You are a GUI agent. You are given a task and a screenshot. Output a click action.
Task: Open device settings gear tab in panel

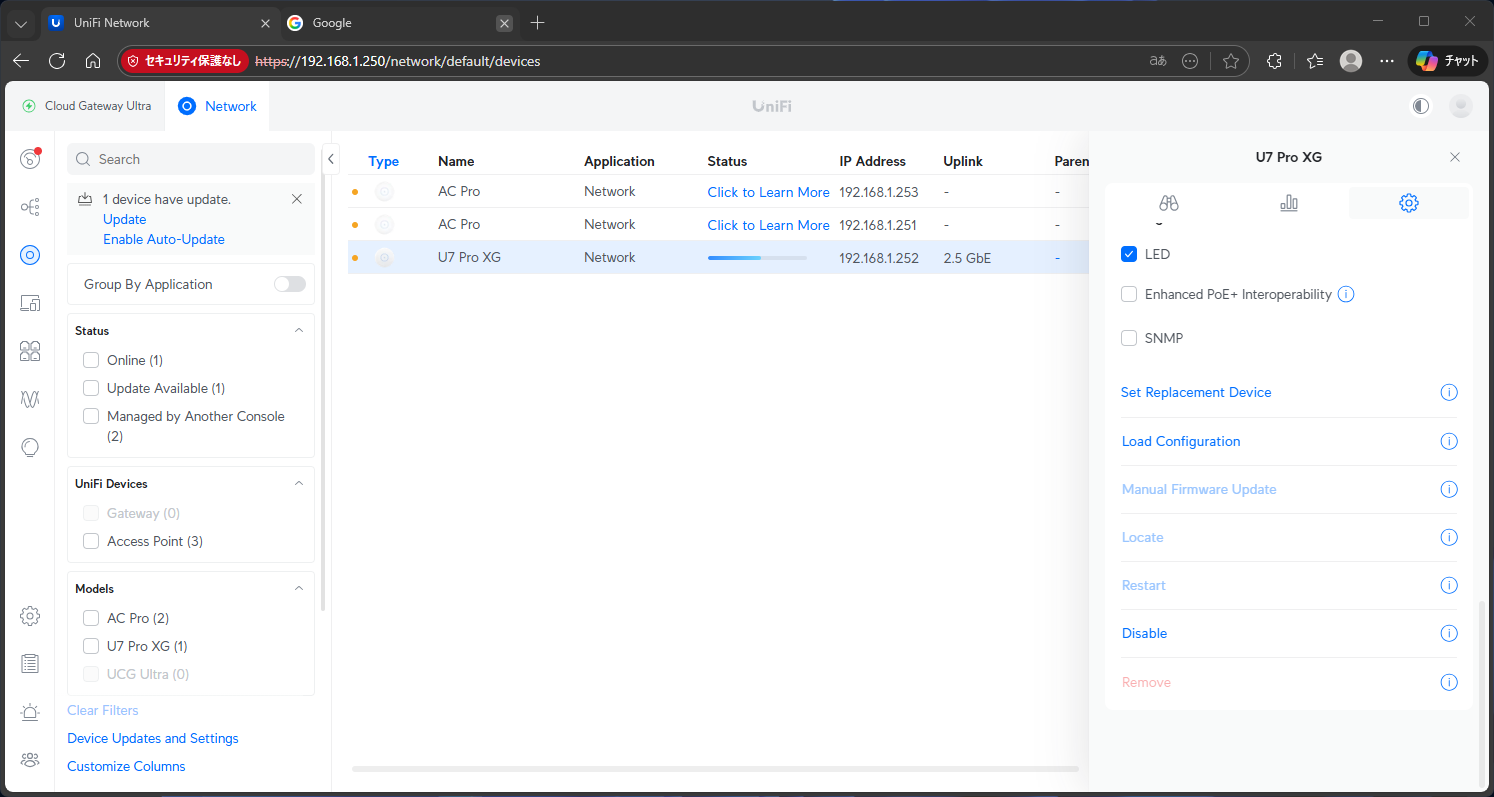pos(1408,203)
